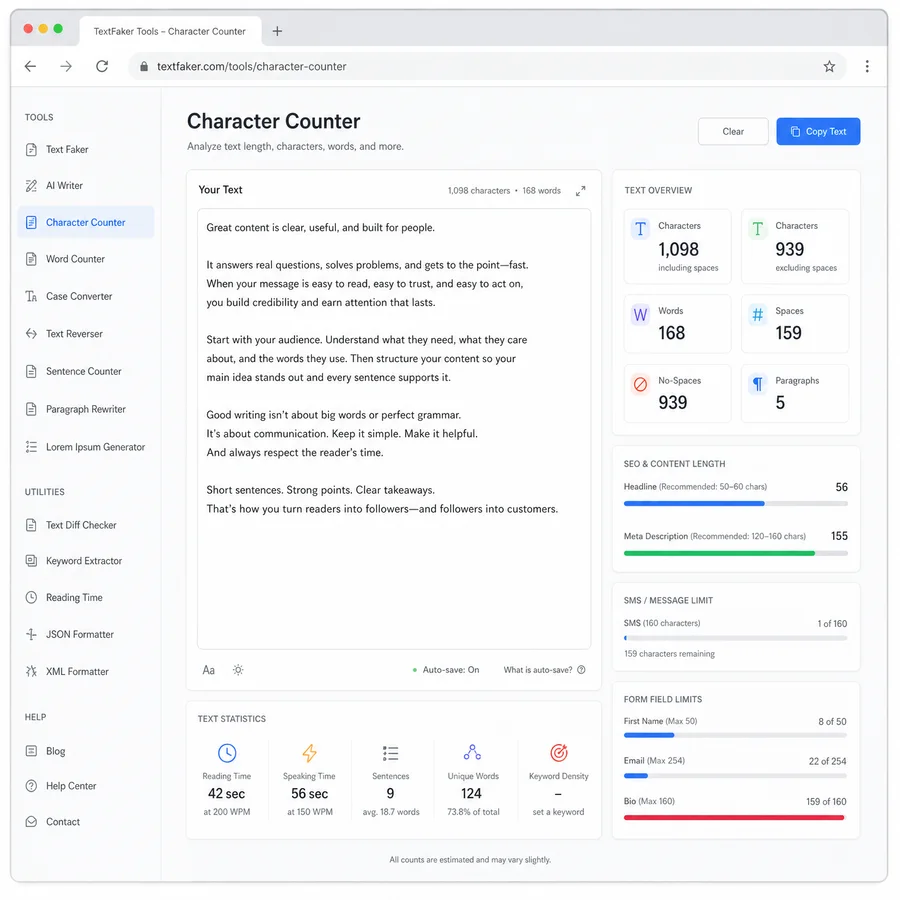900x900 pixels.
Task: Click the Blog icon under Help
Action: [x=32, y=751]
